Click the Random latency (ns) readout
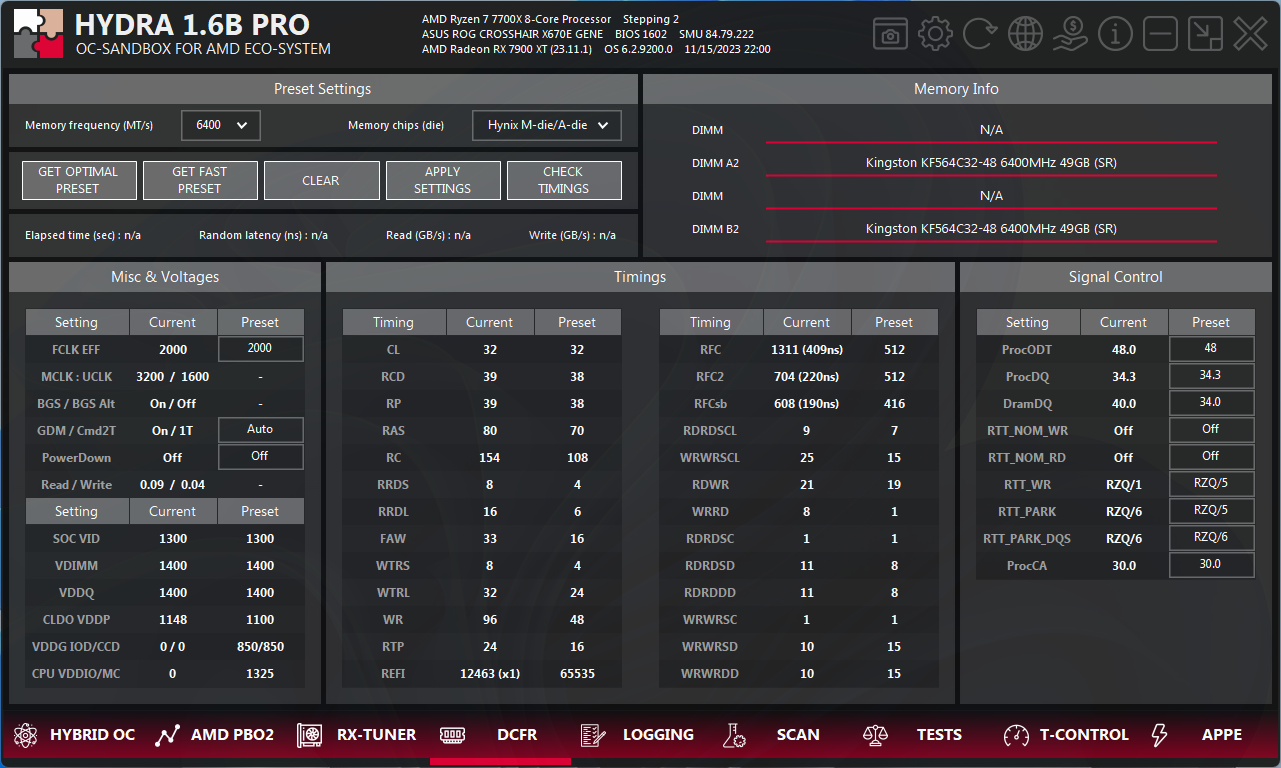Image resolution: width=1281 pixels, height=768 pixels. click(263, 236)
